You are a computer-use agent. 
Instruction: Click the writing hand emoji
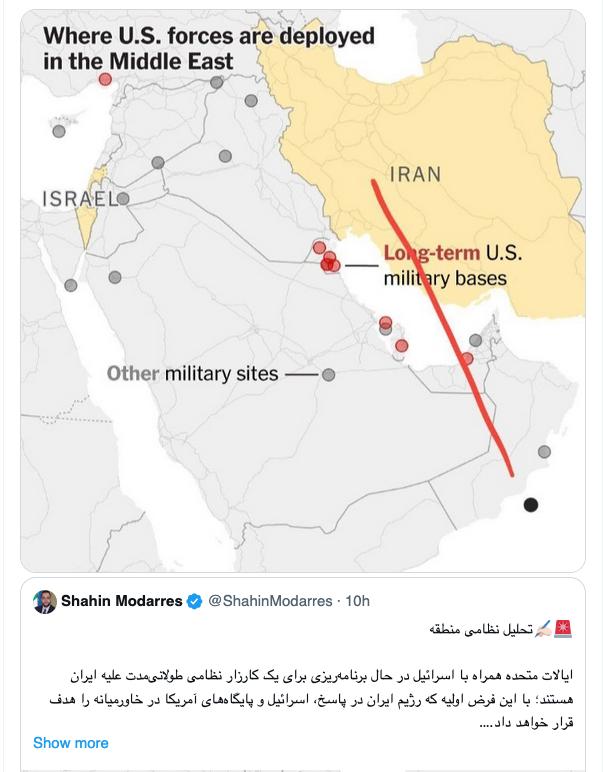(x=544, y=629)
